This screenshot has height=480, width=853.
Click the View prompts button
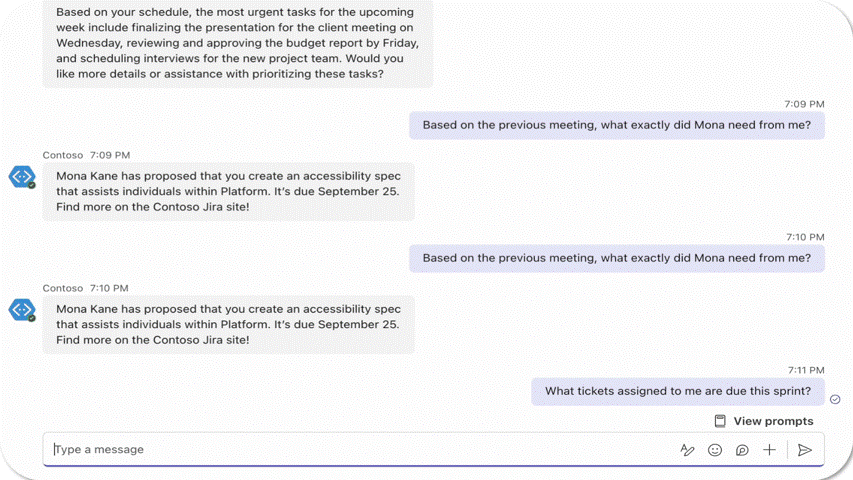[772, 421]
